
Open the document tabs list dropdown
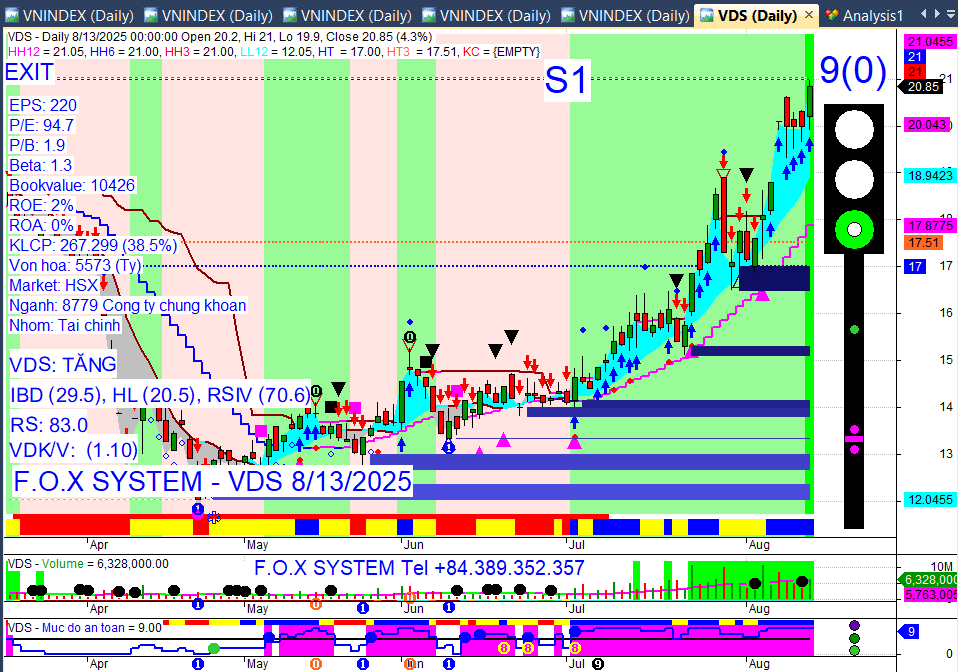[953, 14]
